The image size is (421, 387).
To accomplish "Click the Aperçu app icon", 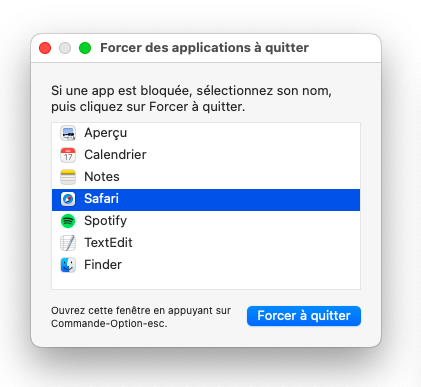I will [68, 133].
